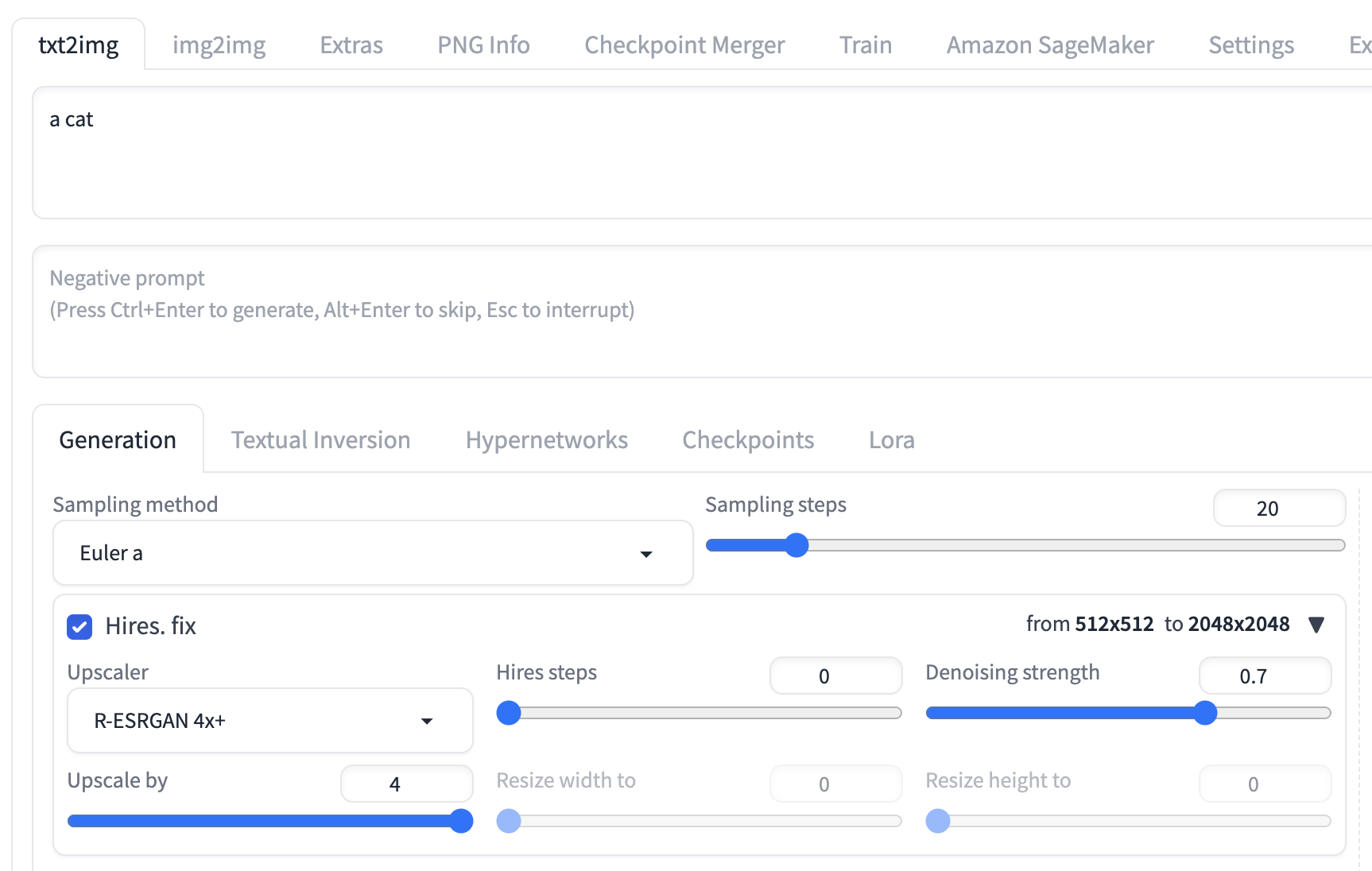The image size is (1372, 871).
Task: Open the Extras tab
Action: tap(351, 45)
